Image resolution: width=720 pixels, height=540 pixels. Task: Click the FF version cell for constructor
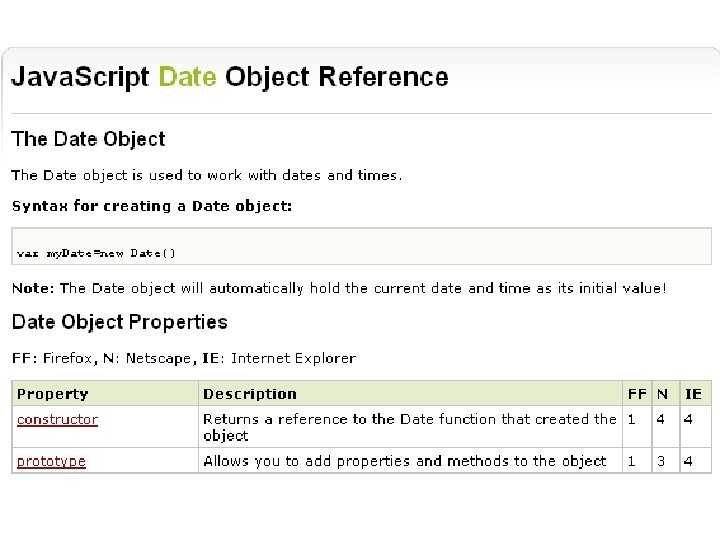[631, 420]
